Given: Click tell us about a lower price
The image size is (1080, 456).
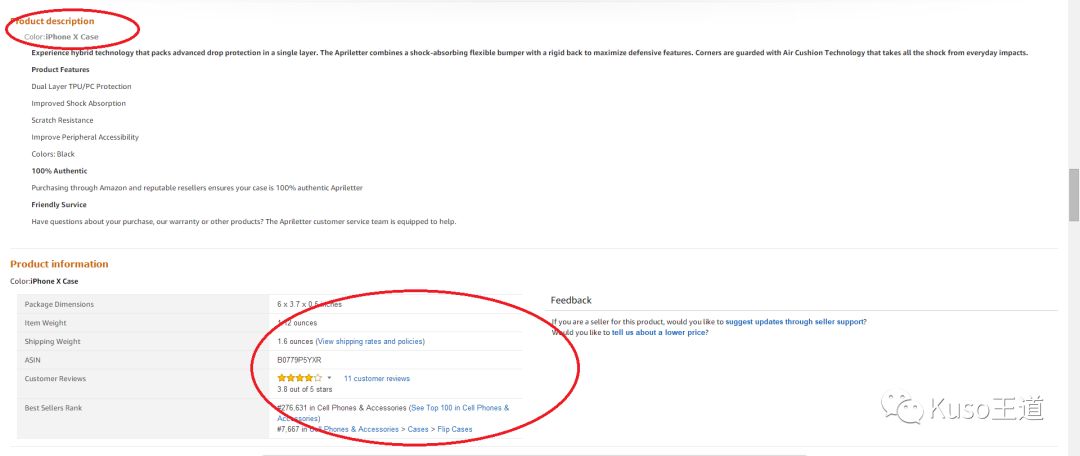Looking at the screenshot, I should click(x=659, y=332).
